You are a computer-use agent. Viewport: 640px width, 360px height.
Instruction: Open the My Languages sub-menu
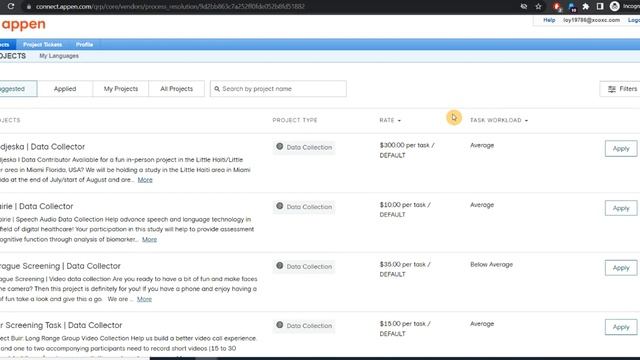(59, 56)
